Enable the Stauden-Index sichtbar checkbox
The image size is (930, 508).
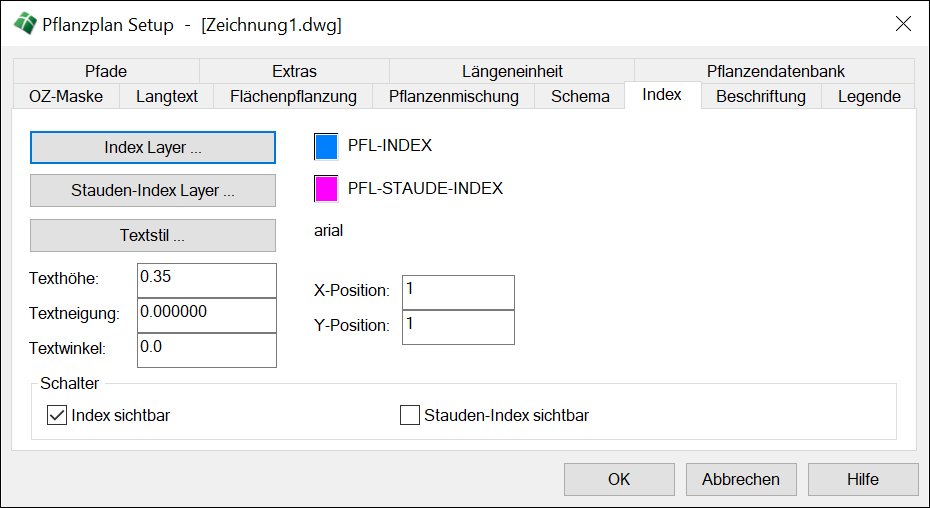coord(410,415)
